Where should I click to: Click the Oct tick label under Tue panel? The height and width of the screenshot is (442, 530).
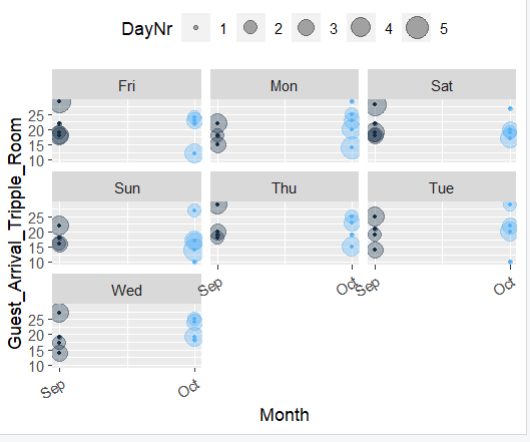[x=504, y=286]
